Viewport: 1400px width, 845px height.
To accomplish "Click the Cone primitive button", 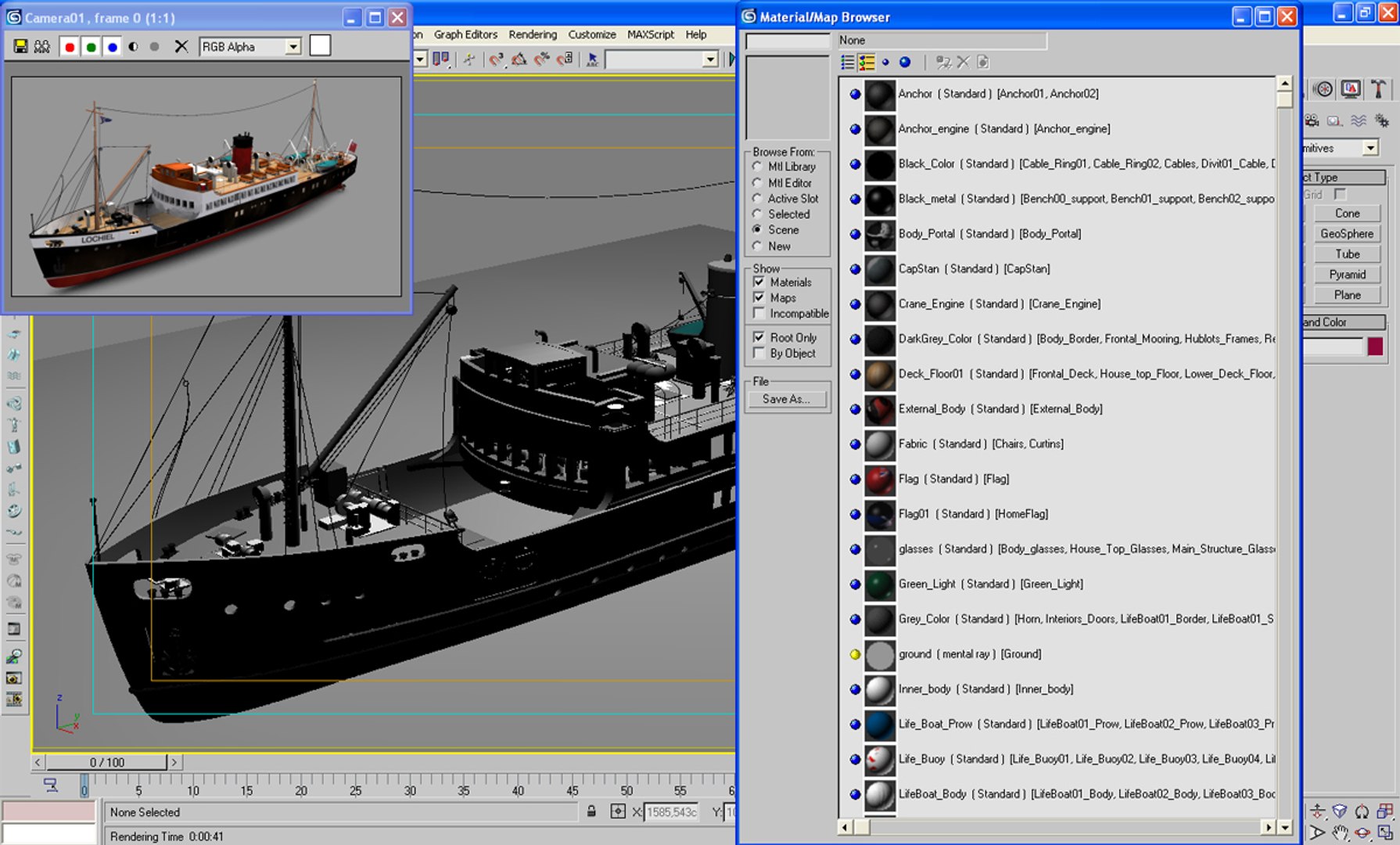I will [1347, 213].
